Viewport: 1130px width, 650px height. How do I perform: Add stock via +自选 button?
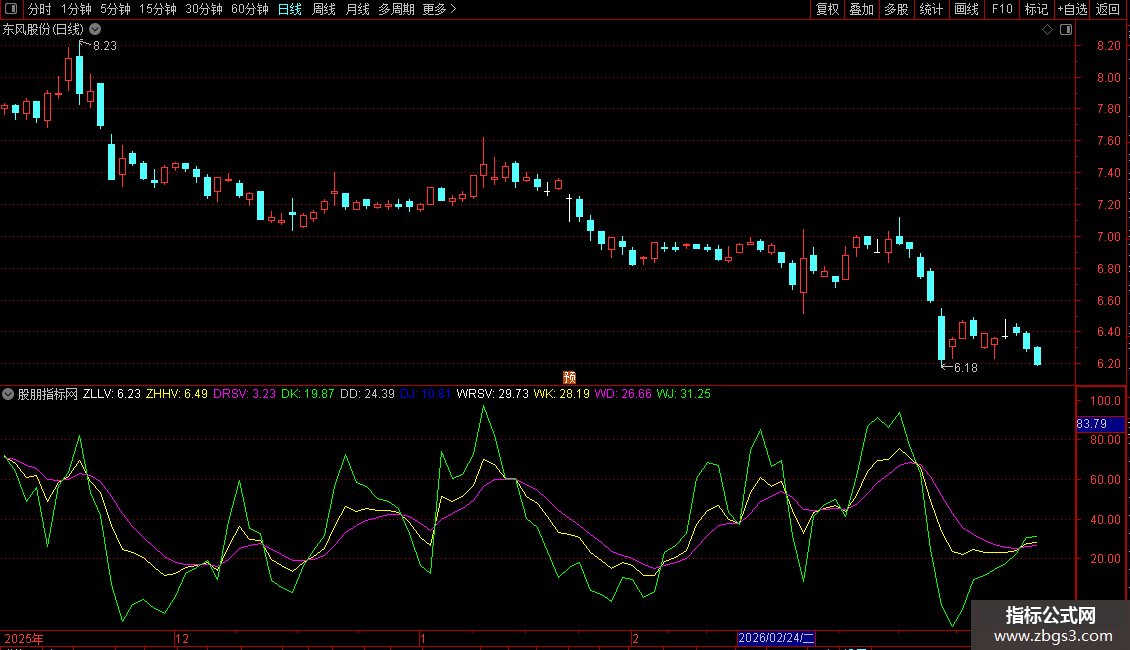coord(1072,9)
